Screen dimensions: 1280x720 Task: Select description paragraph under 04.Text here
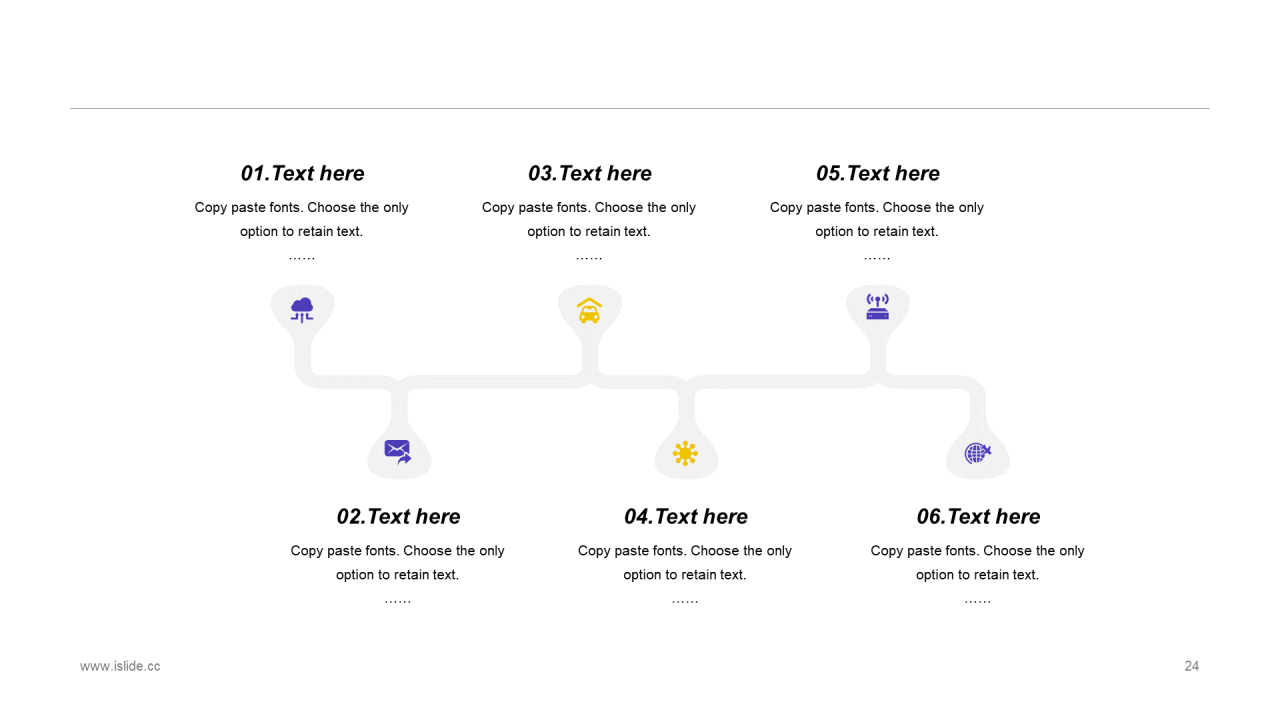(685, 575)
